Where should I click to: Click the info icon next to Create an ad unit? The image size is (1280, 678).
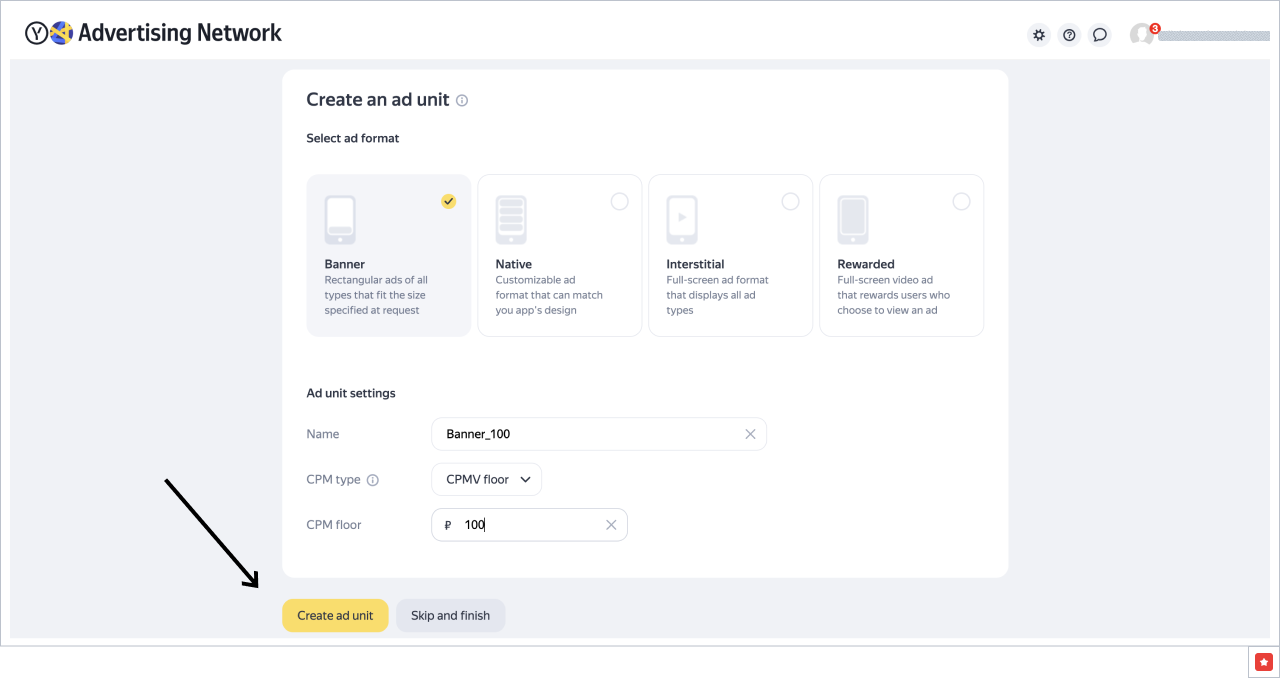pyautogui.click(x=461, y=100)
